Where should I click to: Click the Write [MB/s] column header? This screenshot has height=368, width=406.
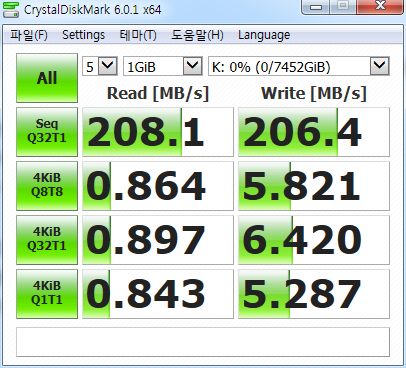click(x=314, y=93)
